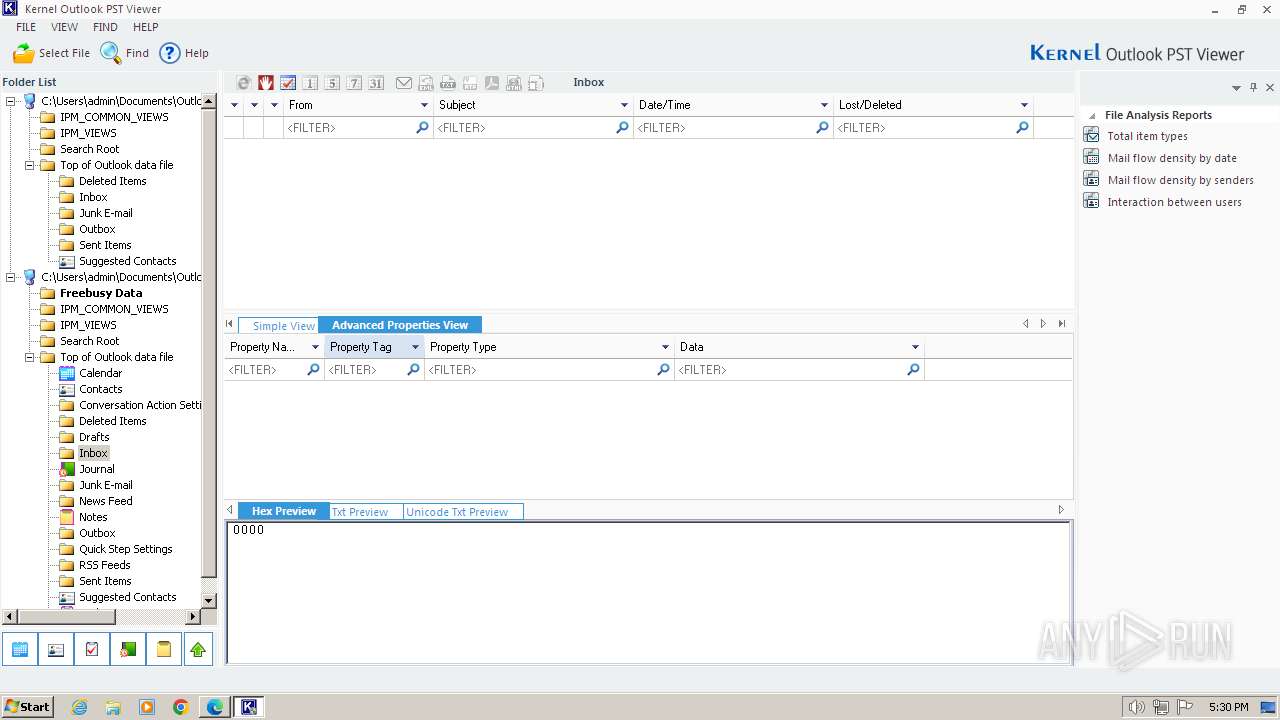The height and width of the screenshot is (720, 1280).
Task: Open the Lost/Deleted column dropdown
Action: point(1024,105)
